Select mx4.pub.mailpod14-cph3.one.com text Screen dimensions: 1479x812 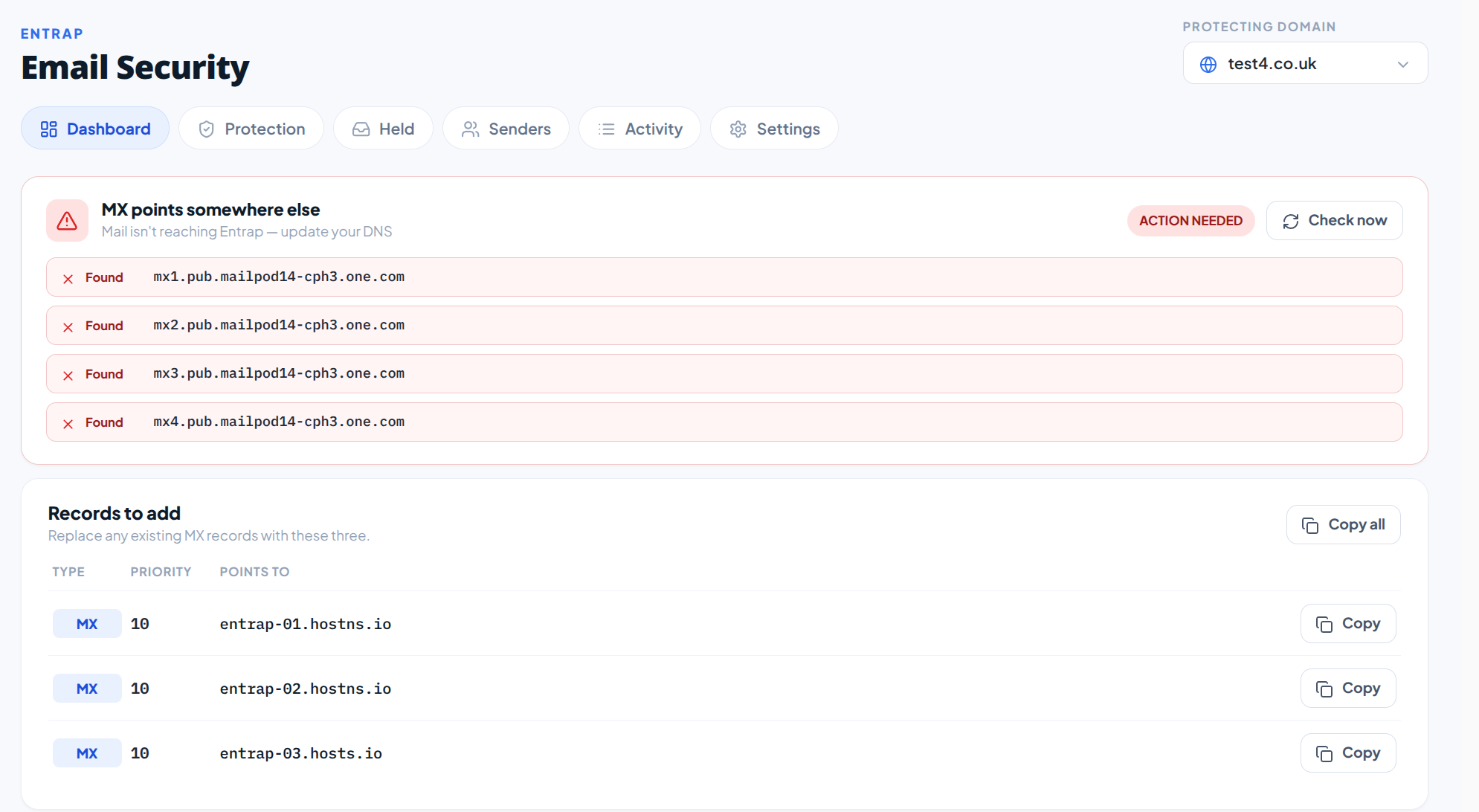tap(279, 422)
